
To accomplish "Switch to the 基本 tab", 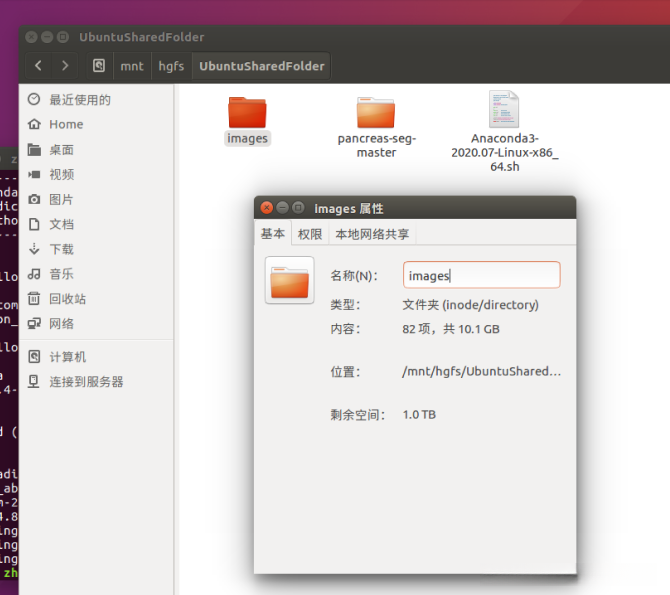I will 273,233.
